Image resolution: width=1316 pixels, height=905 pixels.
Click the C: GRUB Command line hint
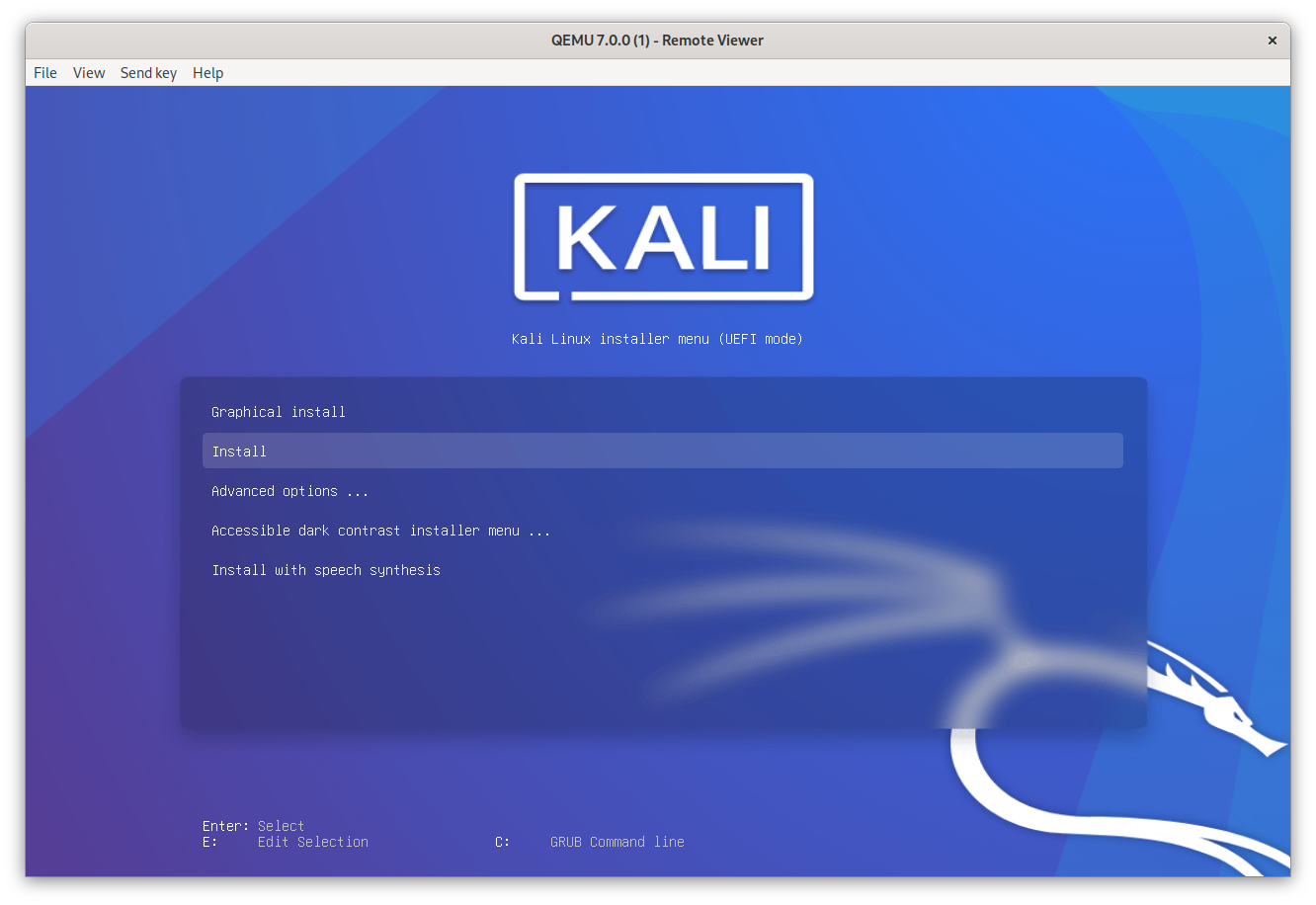click(590, 842)
